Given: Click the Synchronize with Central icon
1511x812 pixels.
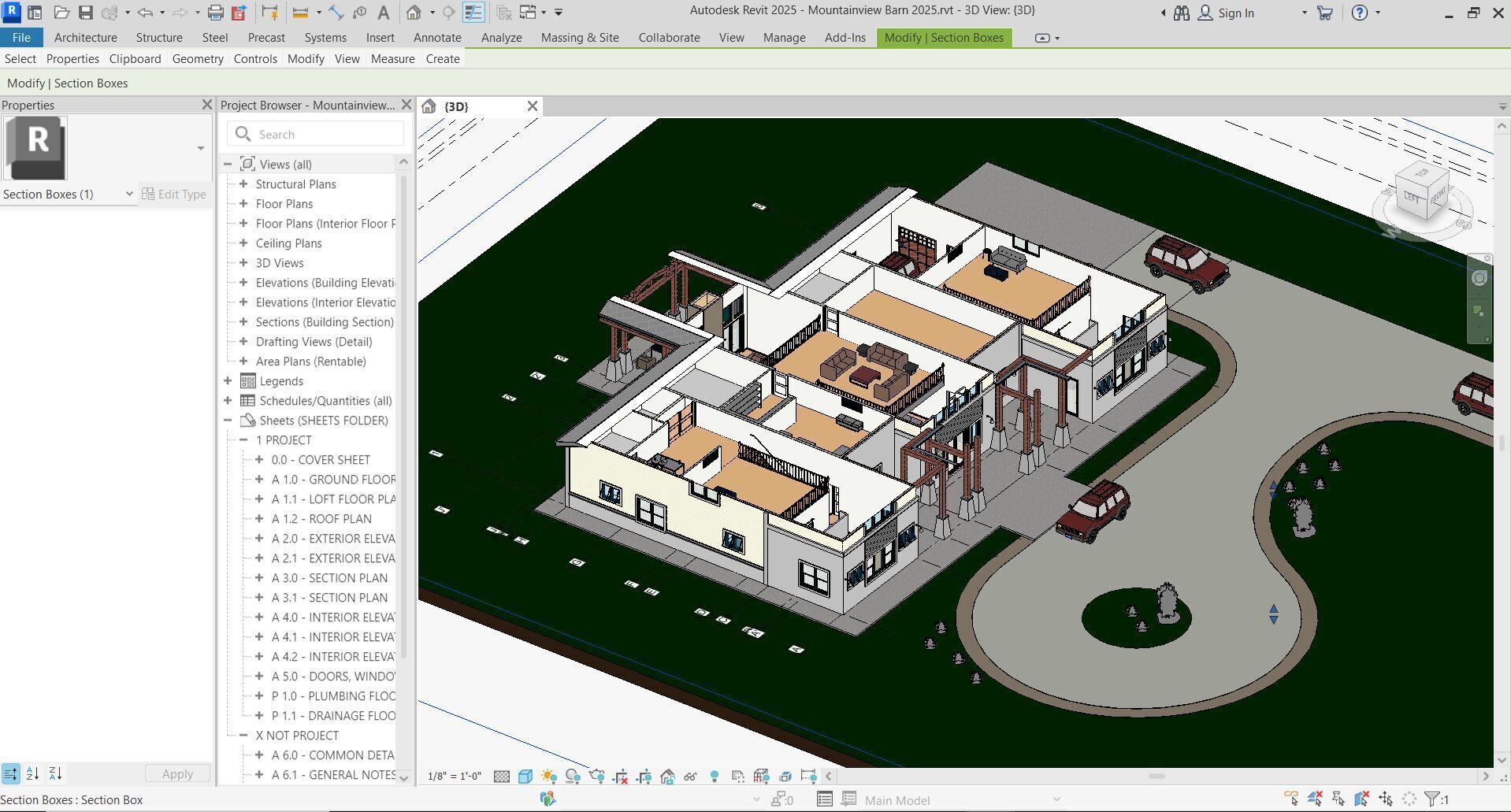Looking at the screenshot, I should tap(110, 13).
